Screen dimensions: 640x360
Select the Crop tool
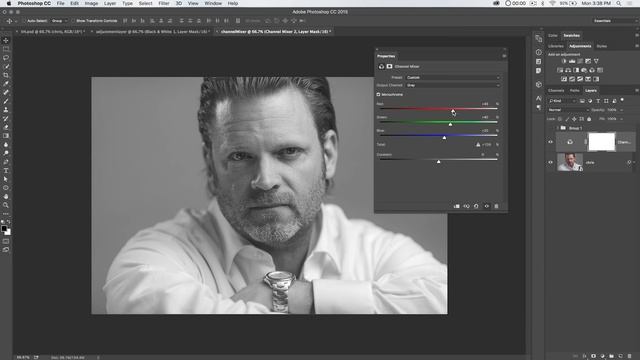click(x=6, y=75)
